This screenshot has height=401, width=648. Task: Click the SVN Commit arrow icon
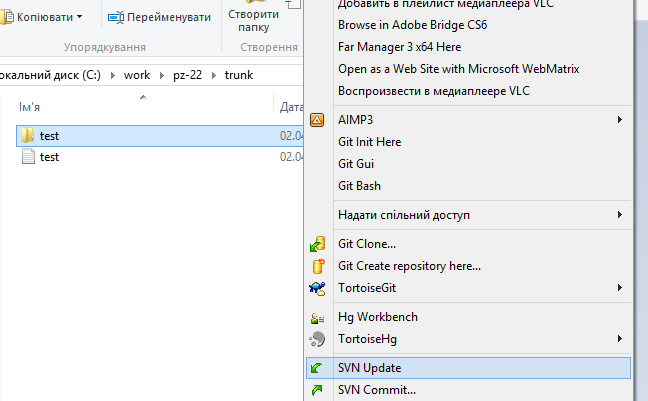click(317, 389)
